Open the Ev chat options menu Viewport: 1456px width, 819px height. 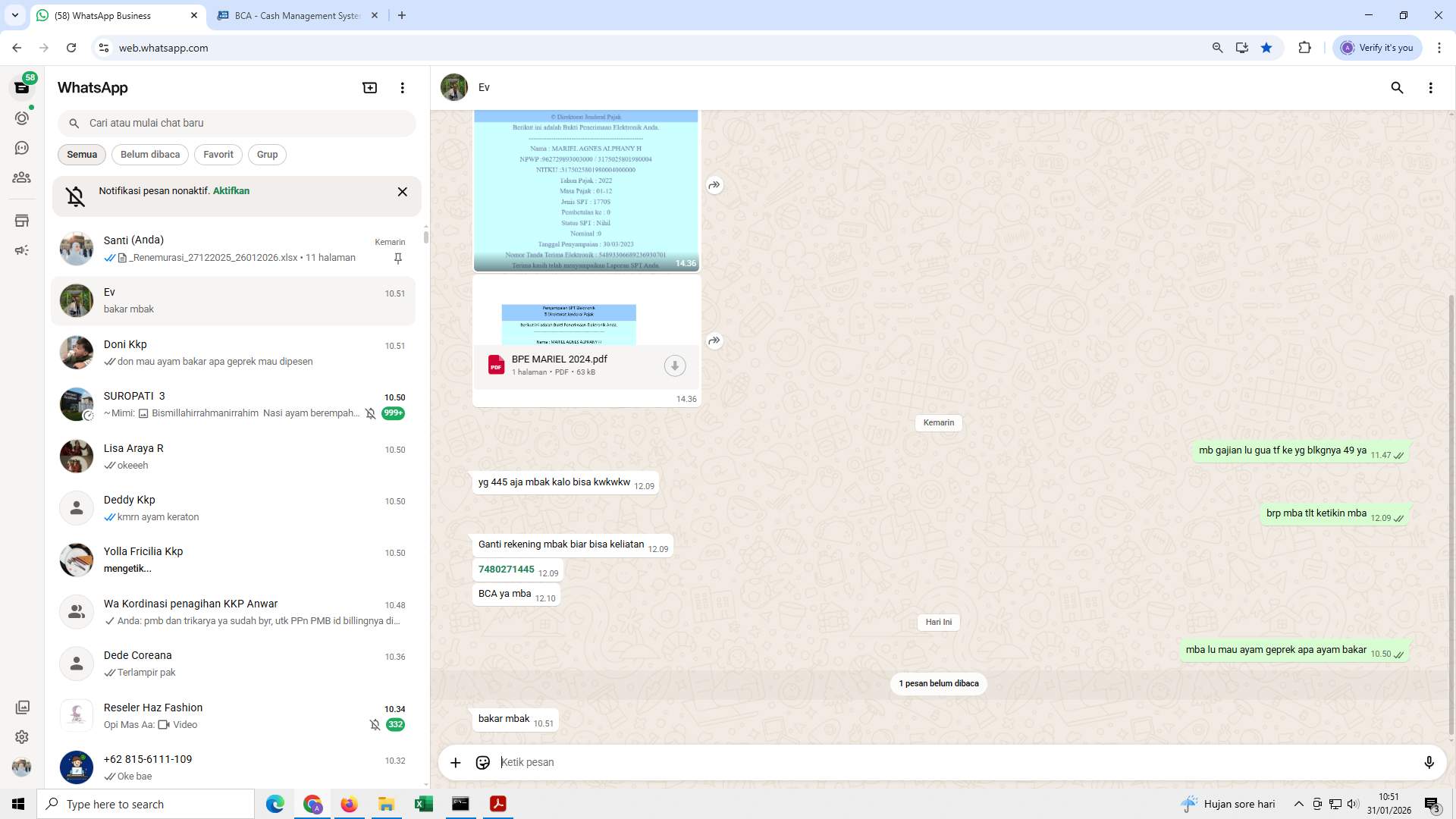pos(1431,88)
